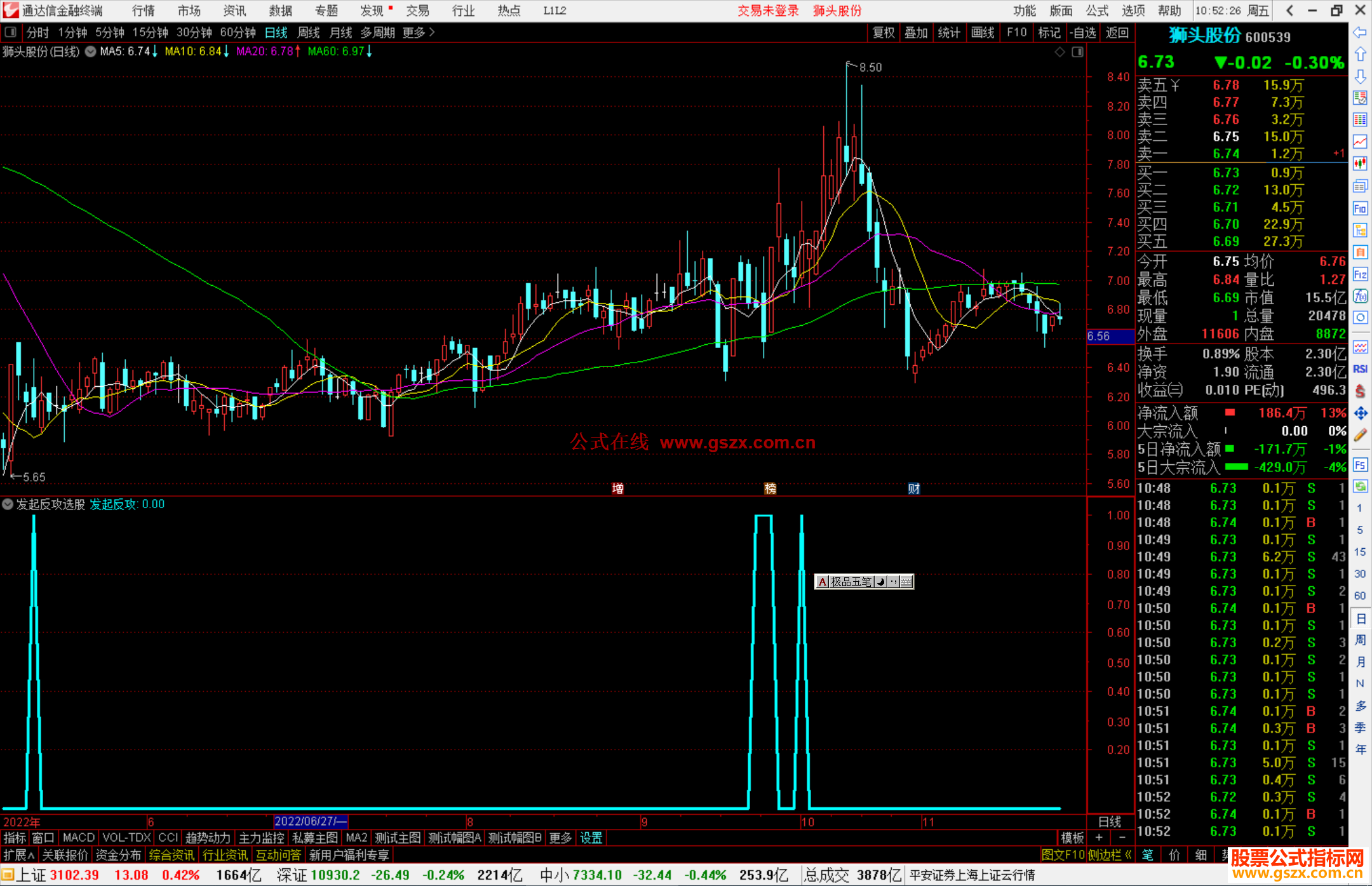This screenshot has width=1372, height=886.
Task: Open the tree structure sidebar icon
Action: click(x=1360, y=230)
